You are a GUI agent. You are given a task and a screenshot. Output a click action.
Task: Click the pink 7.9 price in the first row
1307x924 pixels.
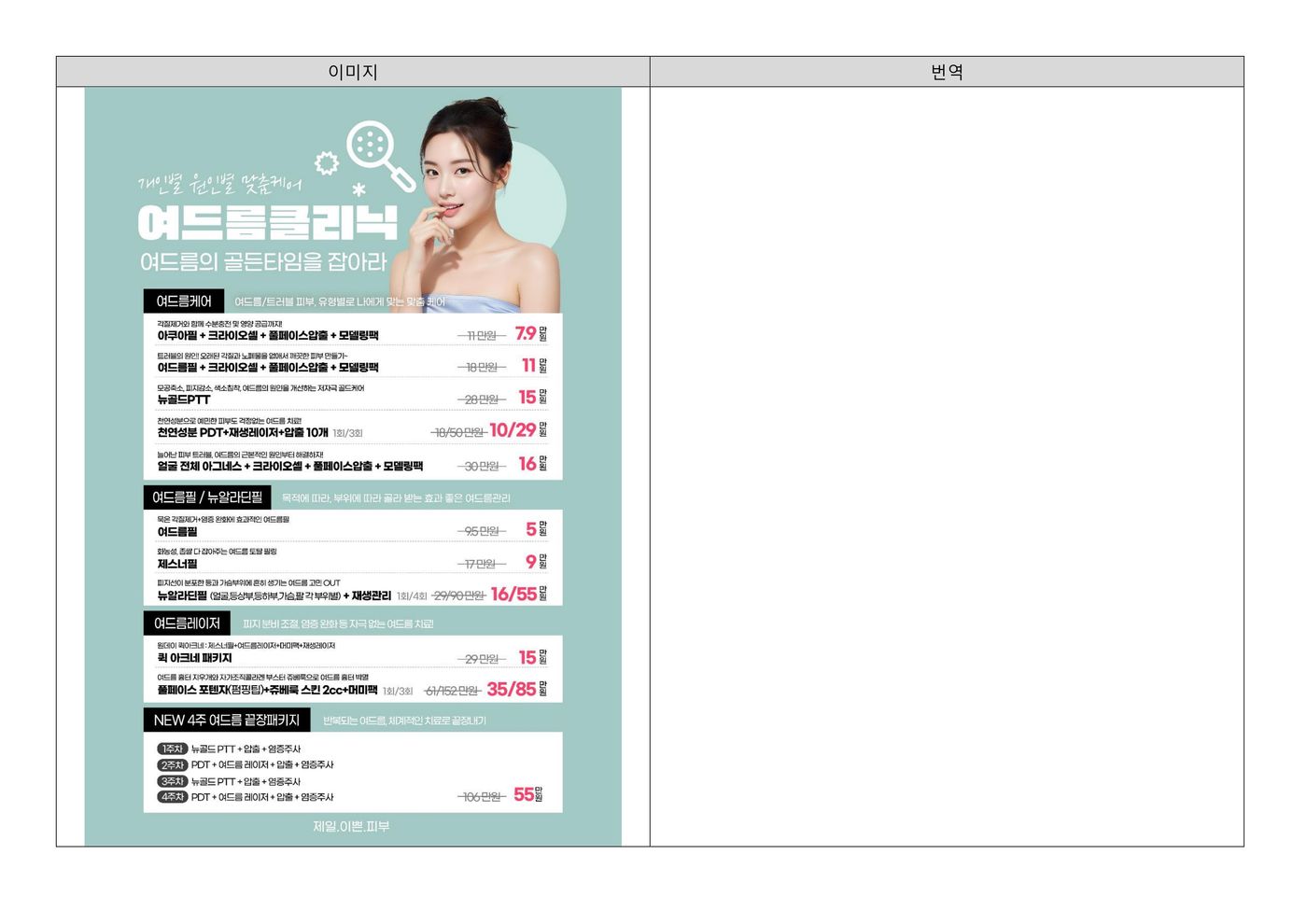[x=526, y=333]
